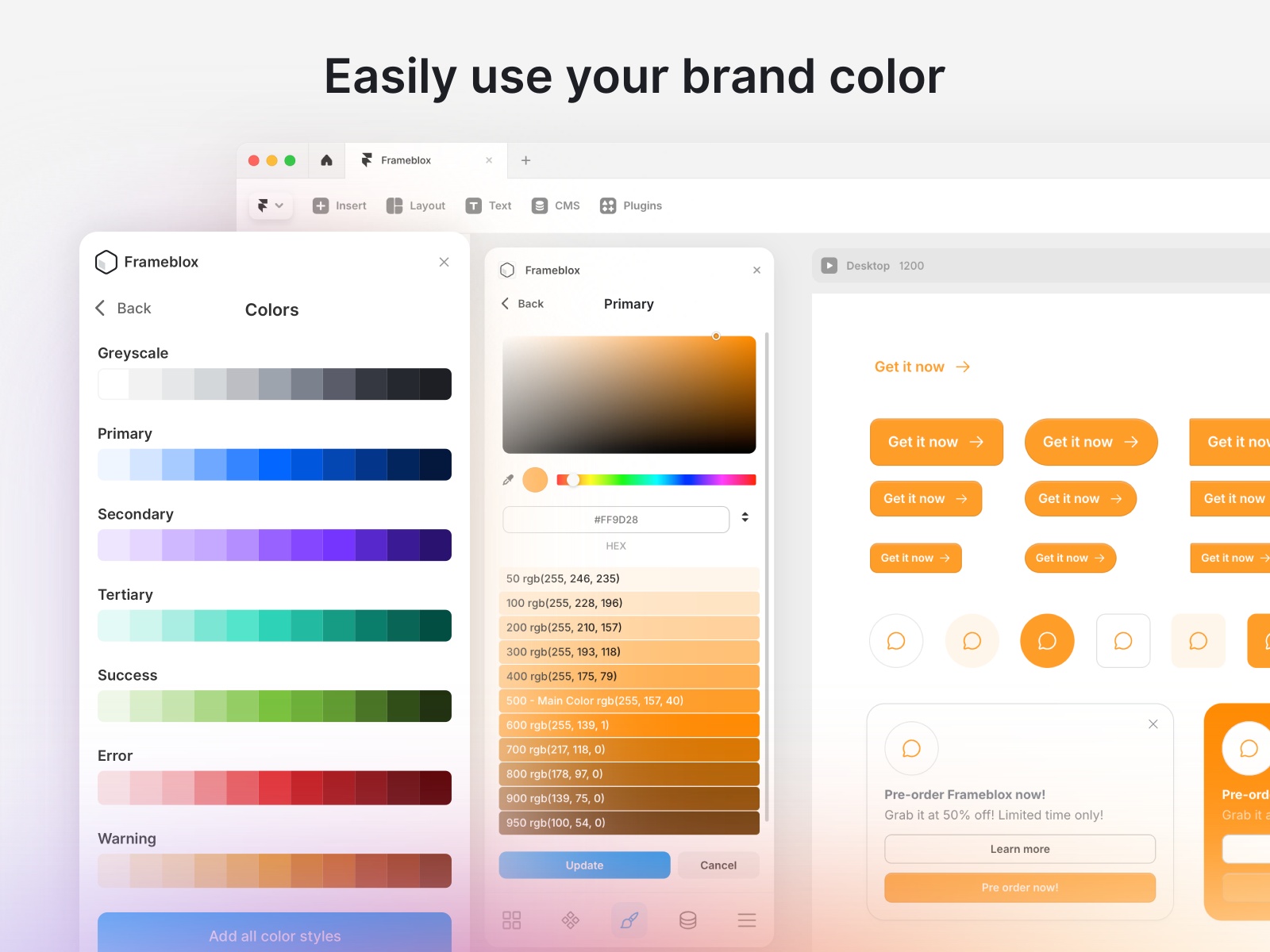Activate the eyedropper in the color picker
The height and width of the screenshot is (952, 1270).
pyautogui.click(x=509, y=479)
